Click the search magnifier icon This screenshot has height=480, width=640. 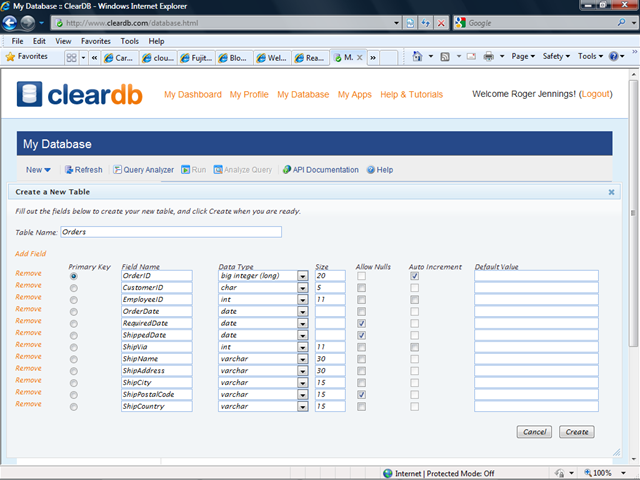(x=622, y=22)
